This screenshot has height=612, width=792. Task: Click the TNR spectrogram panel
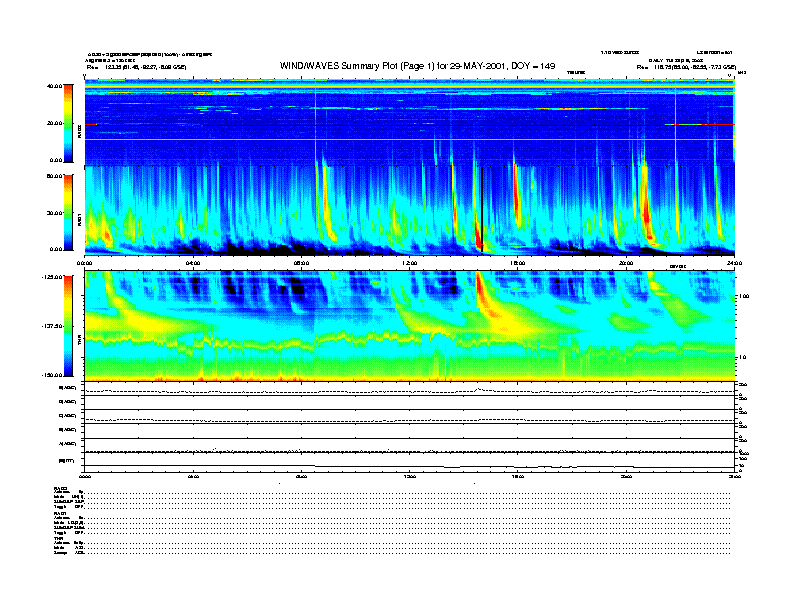tap(409, 326)
